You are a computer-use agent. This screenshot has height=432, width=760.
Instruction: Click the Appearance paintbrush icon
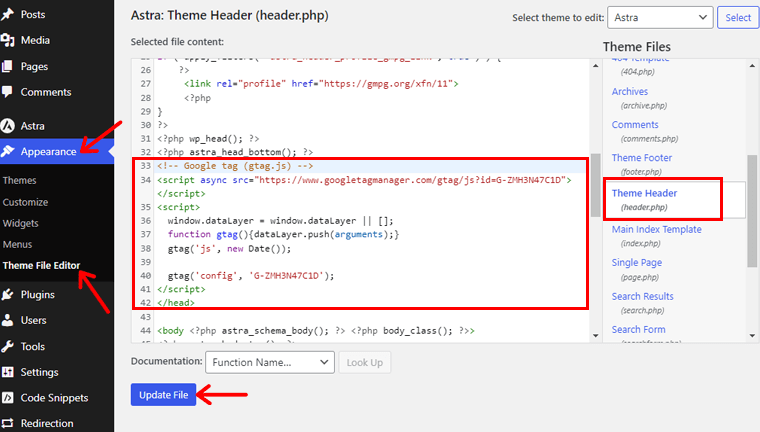8,151
